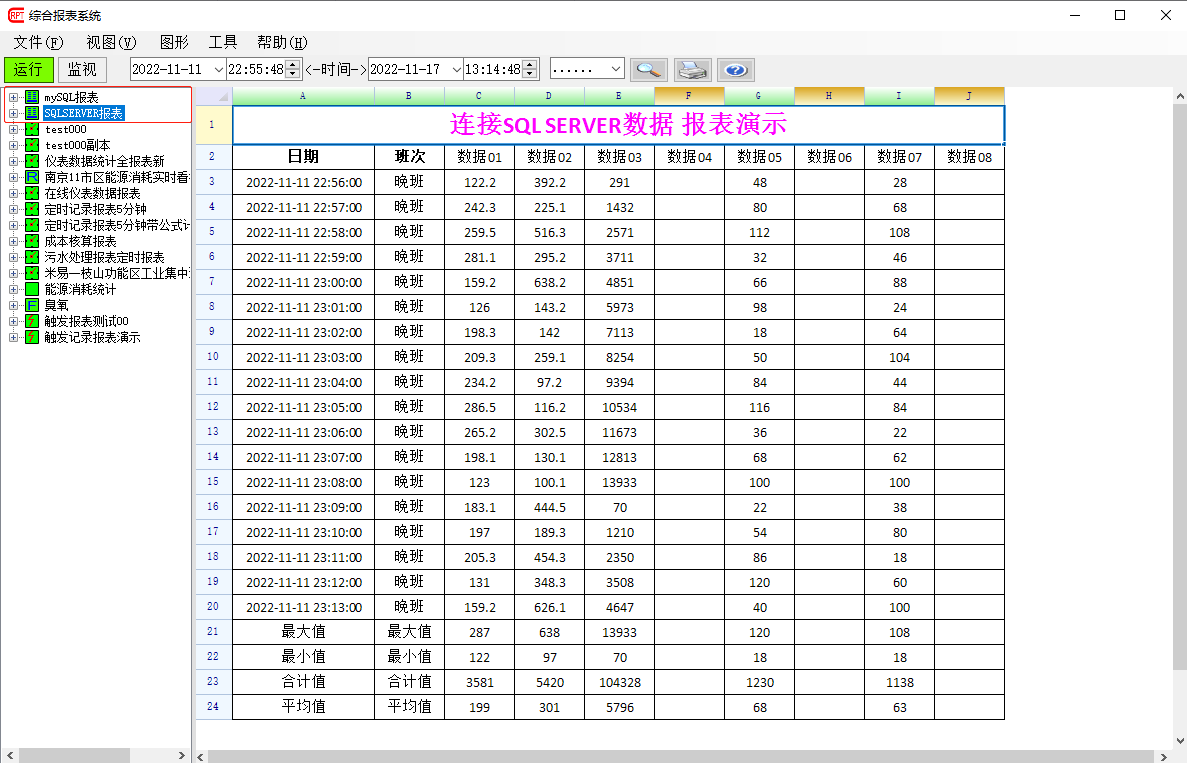
Task: Select the 成本核算报表 tree item
Action: (80, 241)
